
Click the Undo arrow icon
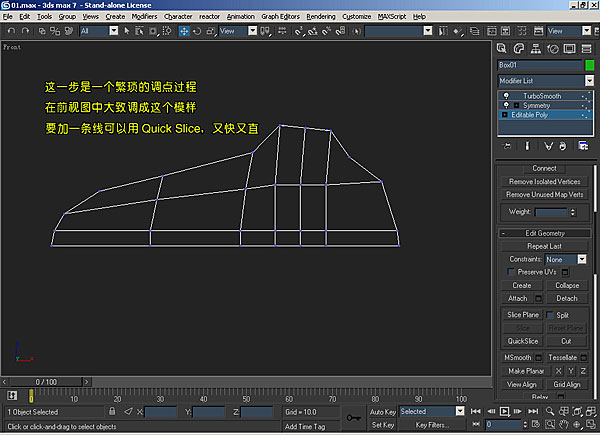(11, 31)
